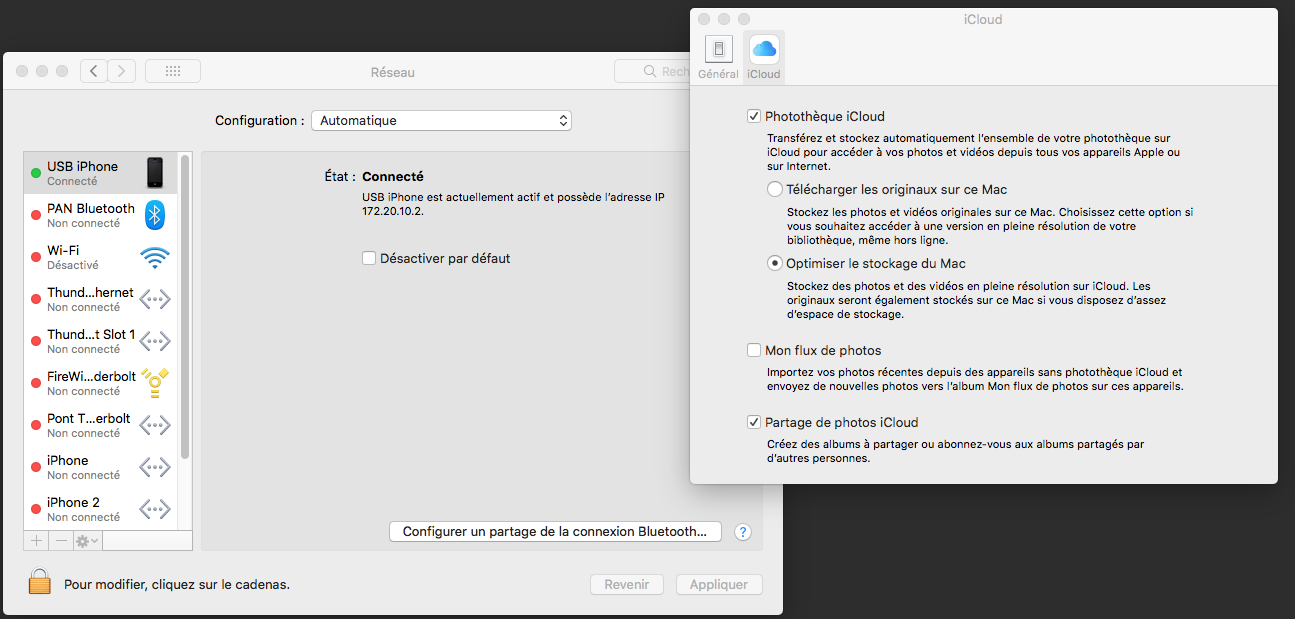Screen dimensions: 1295x619
Task: Click the Thunderbolt Ethernet arrows icon
Action: tap(155, 299)
